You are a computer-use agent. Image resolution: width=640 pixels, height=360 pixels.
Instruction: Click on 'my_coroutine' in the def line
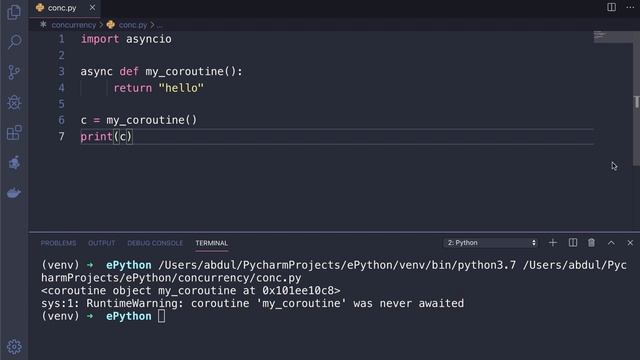184,71
